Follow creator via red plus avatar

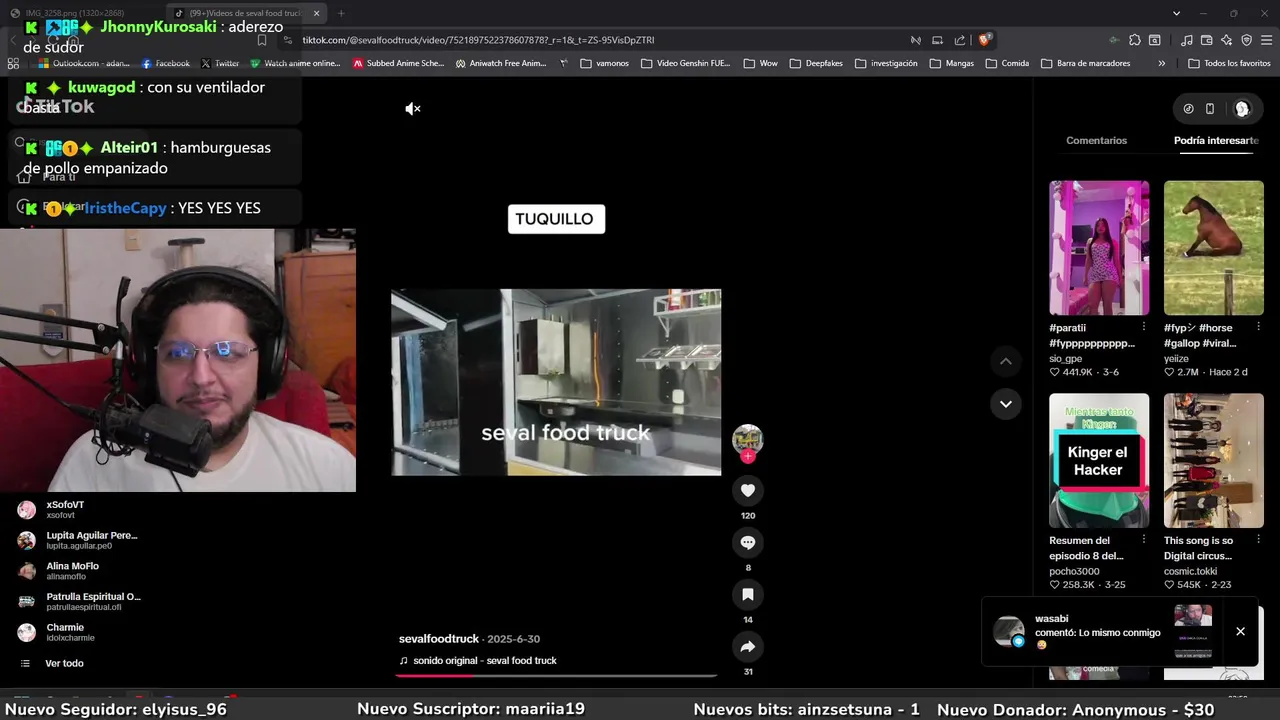[x=747, y=456]
